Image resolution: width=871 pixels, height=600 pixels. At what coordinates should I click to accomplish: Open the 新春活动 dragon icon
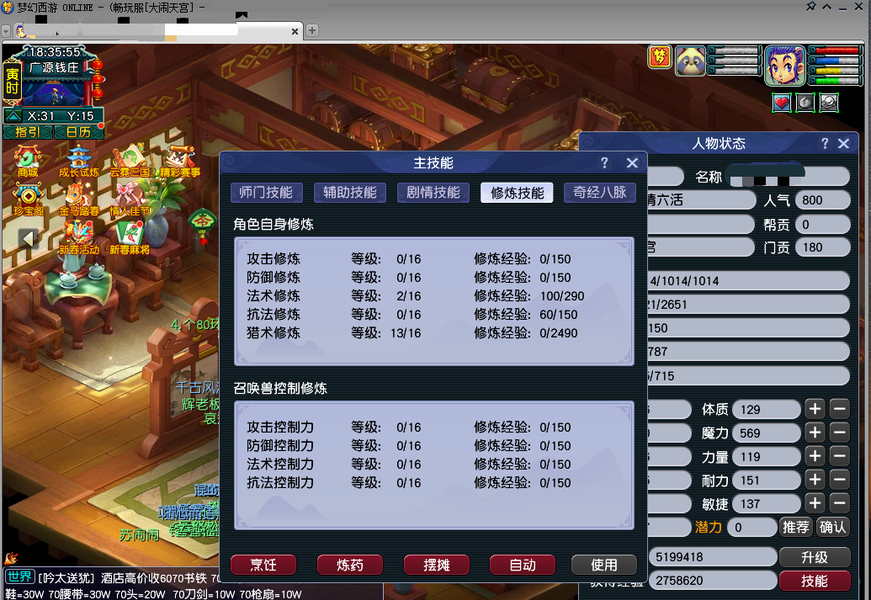[x=79, y=238]
